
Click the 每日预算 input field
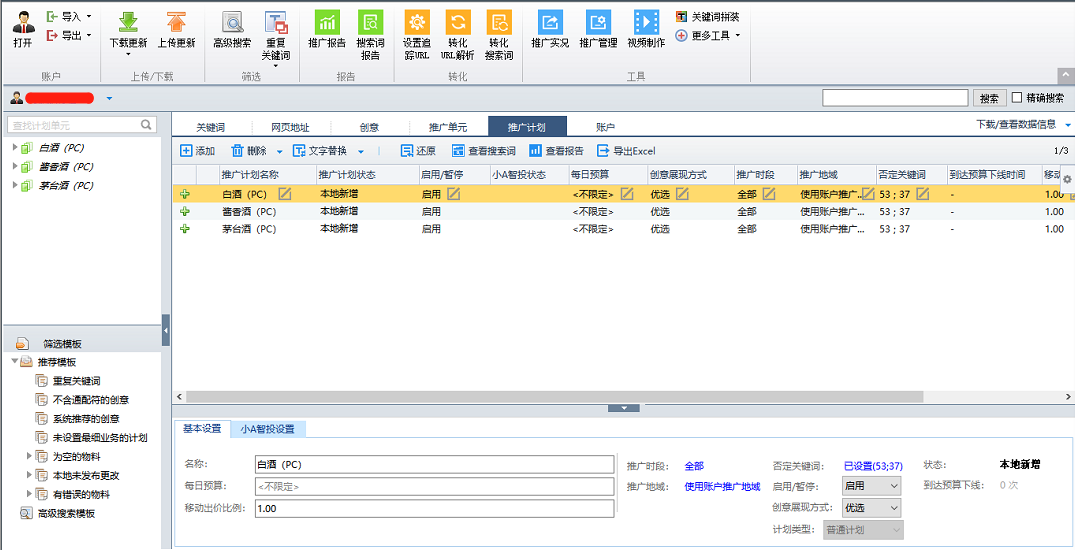pyautogui.click(x=434, y=487)
